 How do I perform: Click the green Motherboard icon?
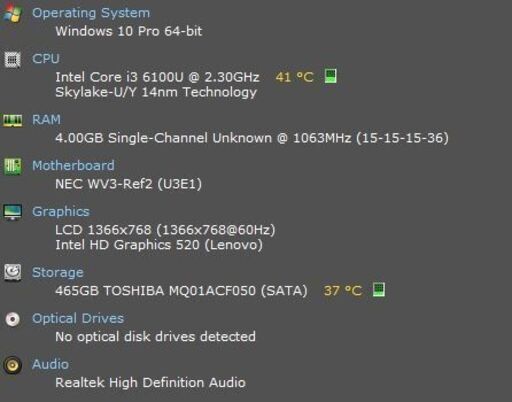pyautogui.click(x=12, y=166)
